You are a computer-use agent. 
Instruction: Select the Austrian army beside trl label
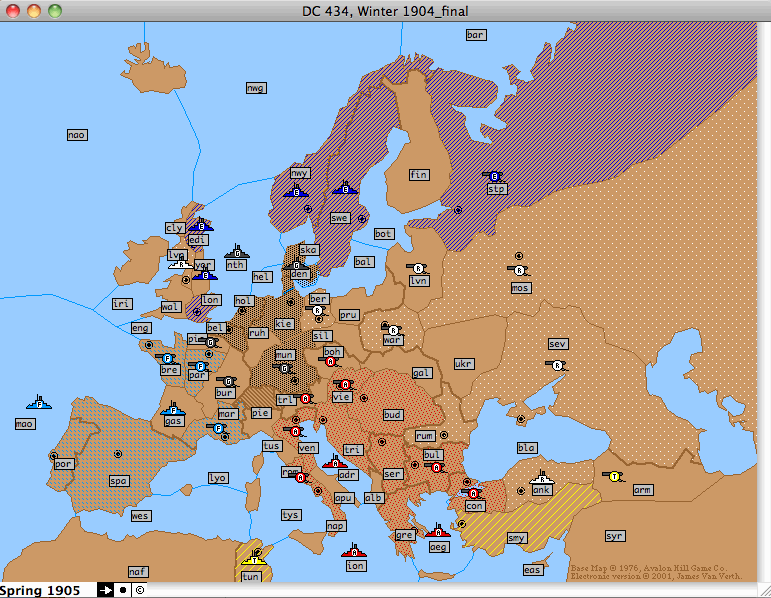[x=305, y=398]
